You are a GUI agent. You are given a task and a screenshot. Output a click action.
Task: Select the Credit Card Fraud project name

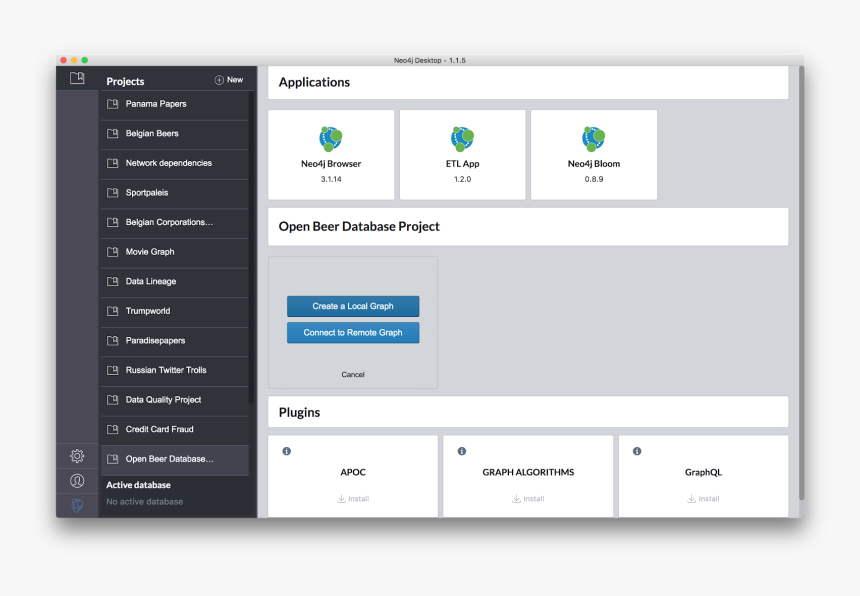click(x=159, y=429)
